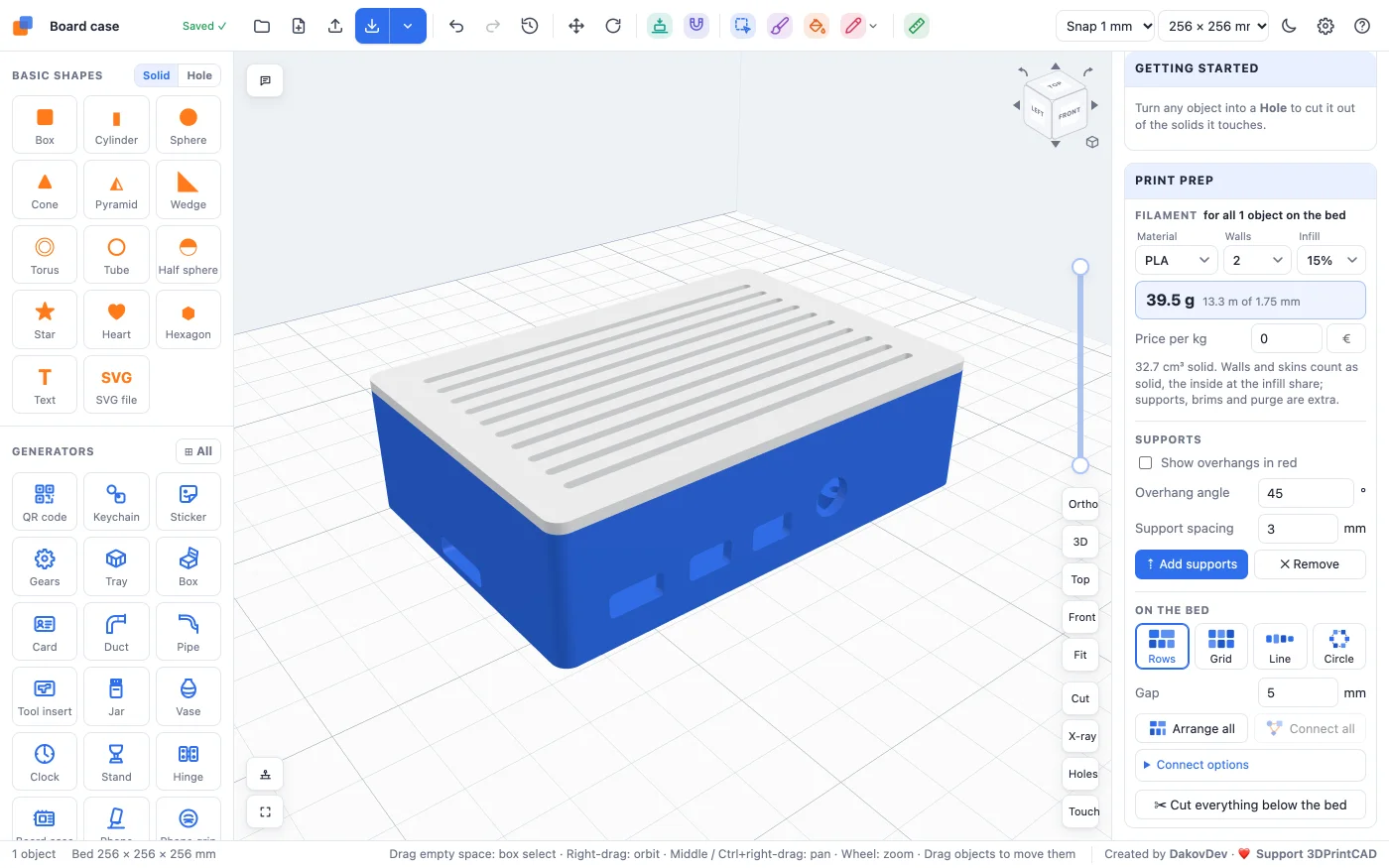The height and width of the screenshot is (868, 1389).
Task: Open the Vase generator
Action: pos(189,696)
